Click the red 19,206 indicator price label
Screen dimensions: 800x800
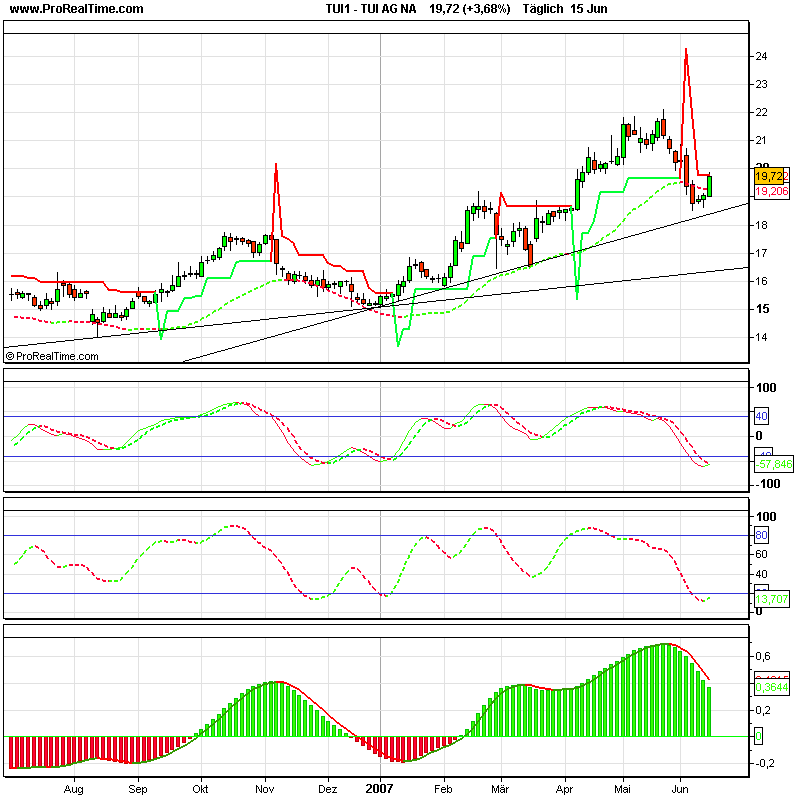770,189
